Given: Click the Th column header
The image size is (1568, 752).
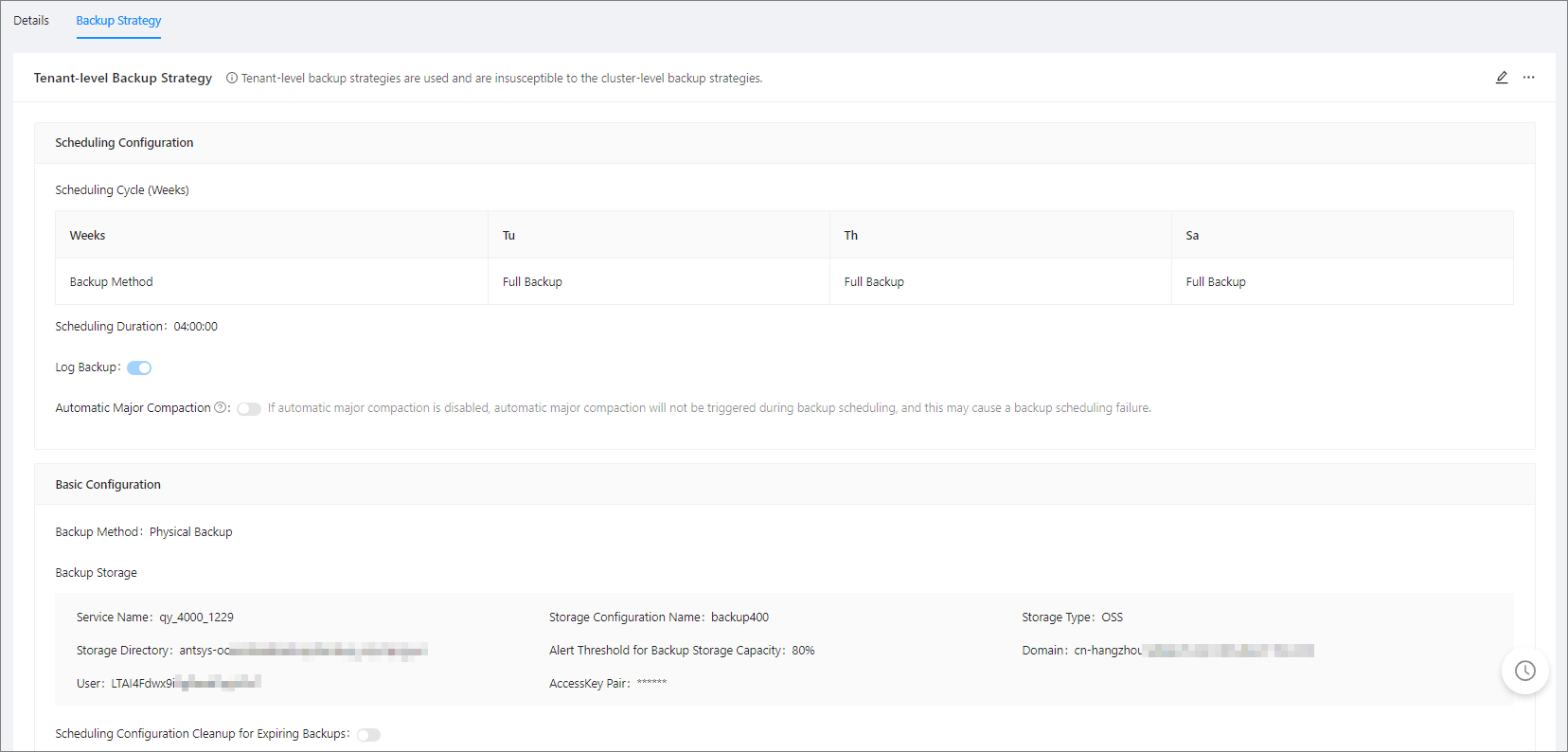Looking at the screenshot, I should (850, 236).
